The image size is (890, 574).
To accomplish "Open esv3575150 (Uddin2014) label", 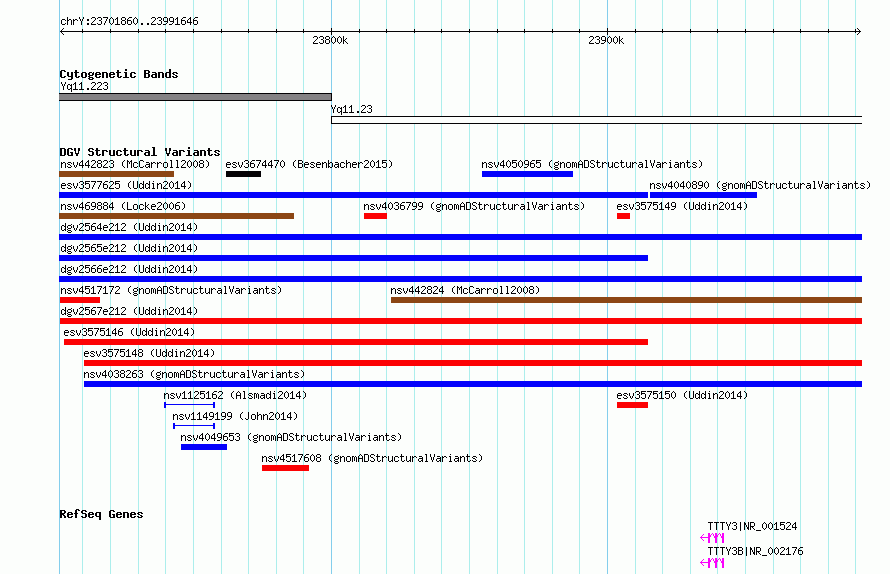I will [x=682, y=395].
